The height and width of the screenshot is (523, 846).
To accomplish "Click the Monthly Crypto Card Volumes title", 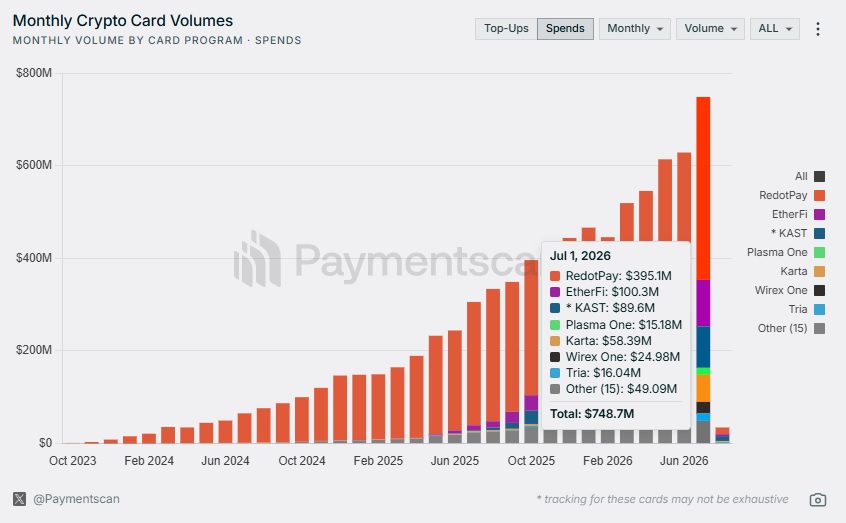I will point(123,21).
